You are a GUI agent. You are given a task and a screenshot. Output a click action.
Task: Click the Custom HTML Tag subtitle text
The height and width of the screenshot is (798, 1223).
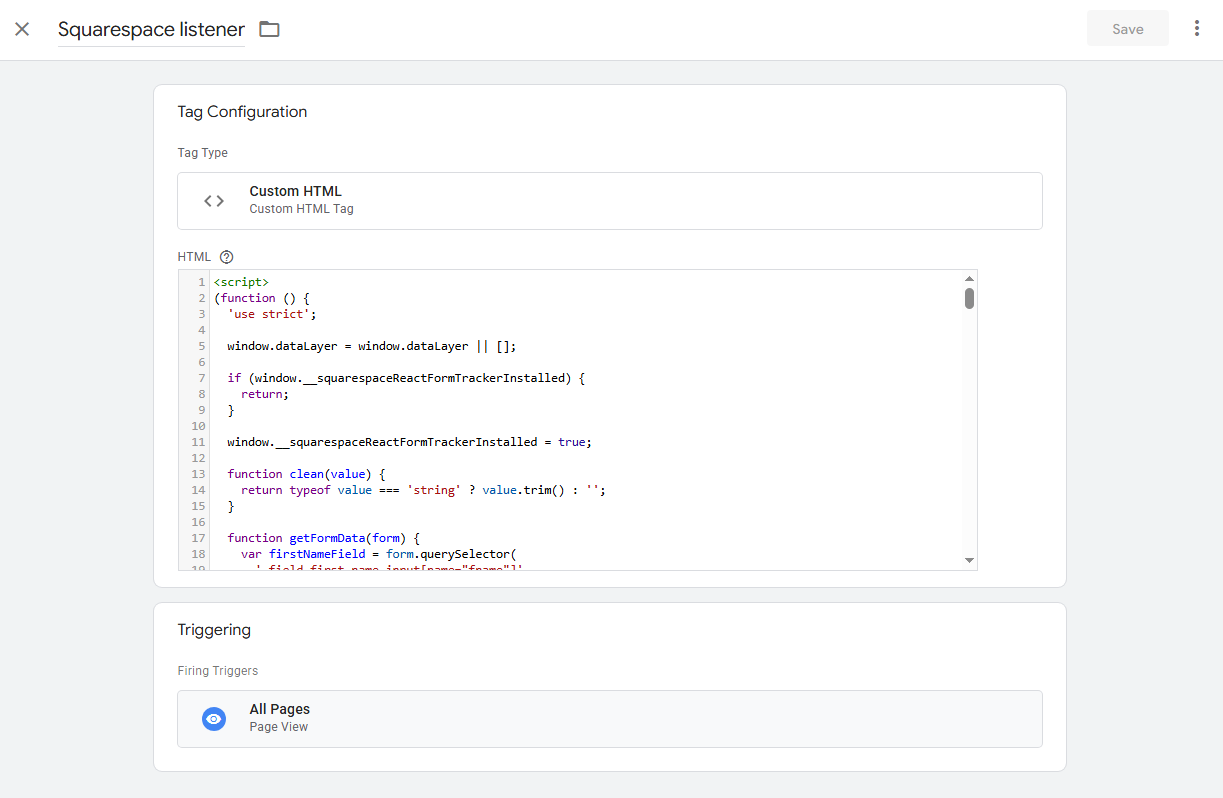click(x=301, y=209)
